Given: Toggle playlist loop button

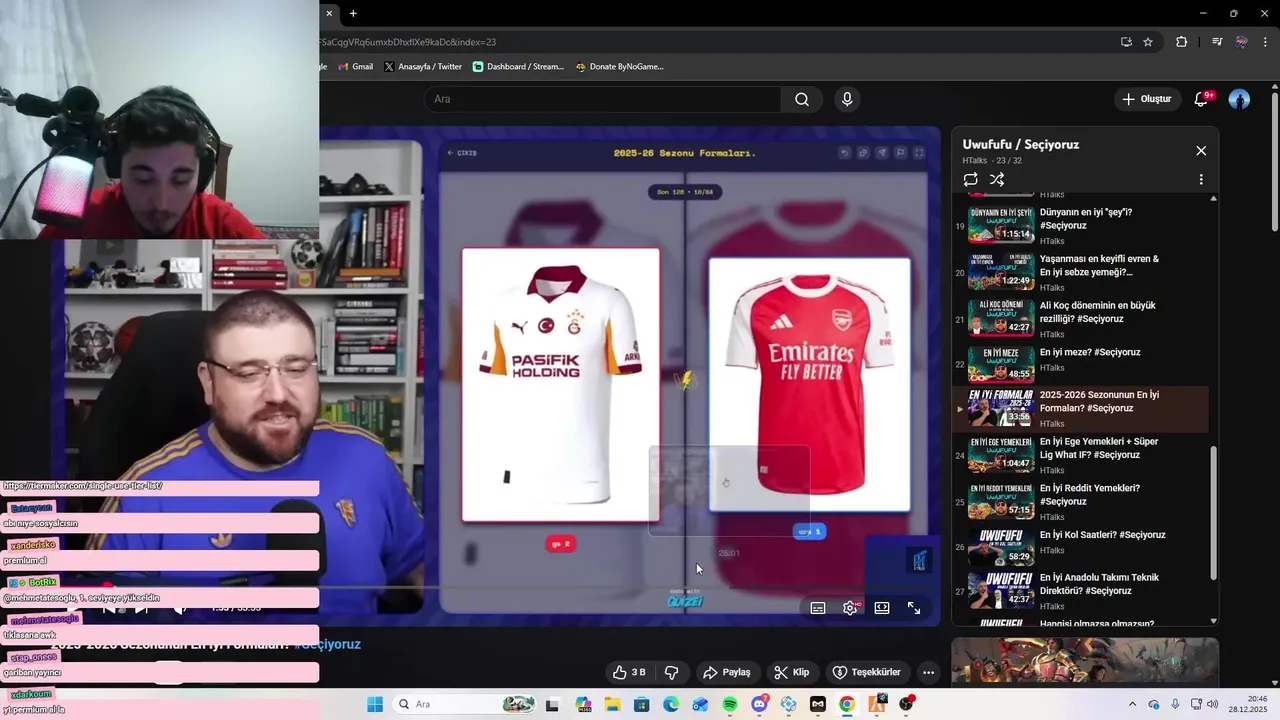Looking at the screenshot, I should click(970, 180).
